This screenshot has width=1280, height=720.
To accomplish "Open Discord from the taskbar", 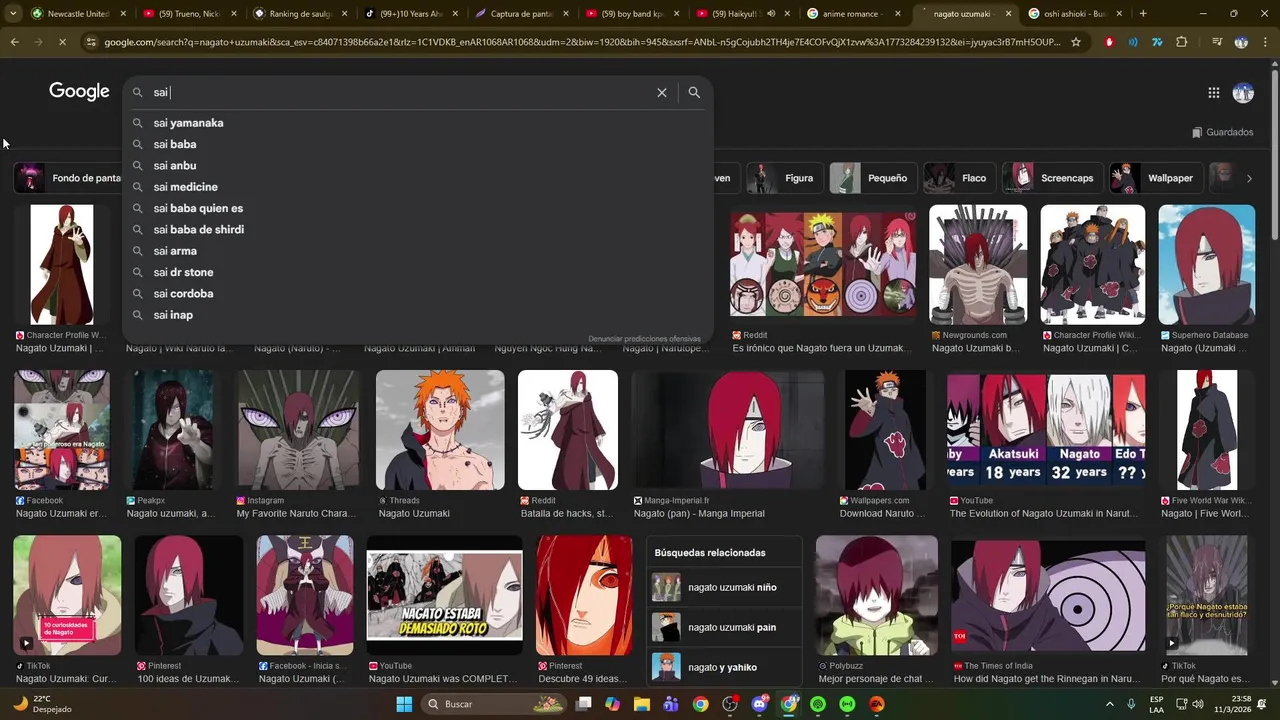I will (759, 704).
